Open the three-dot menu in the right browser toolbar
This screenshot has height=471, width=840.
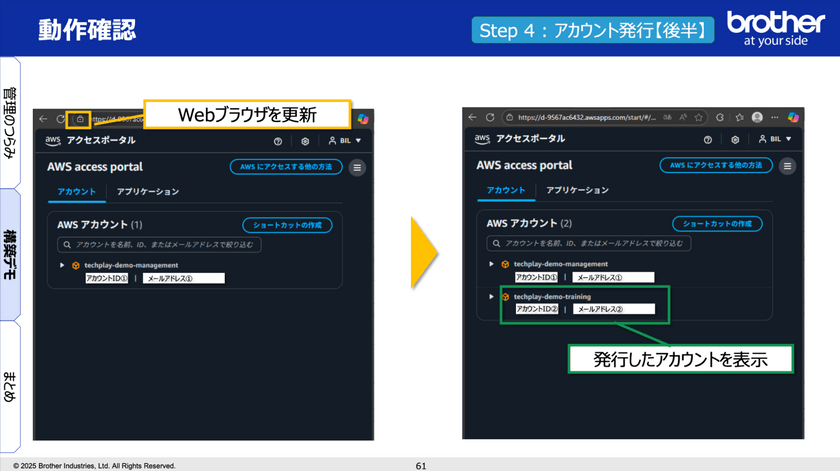pos(774,117)
